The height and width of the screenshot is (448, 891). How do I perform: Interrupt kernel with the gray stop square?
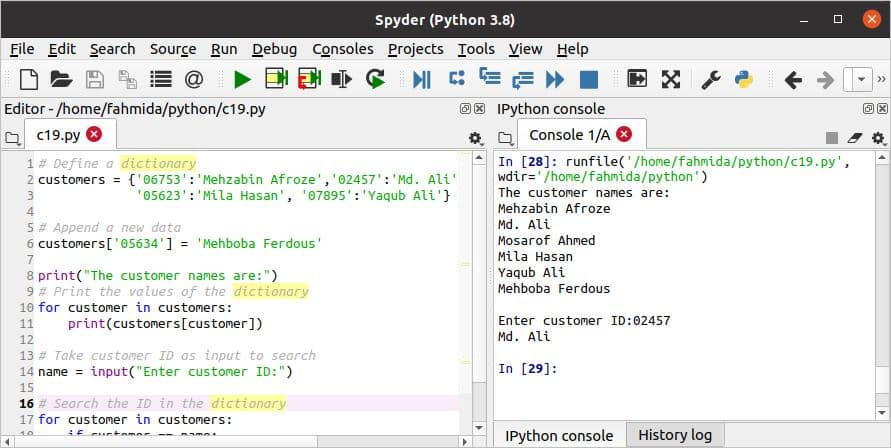(x=831, y=138)
